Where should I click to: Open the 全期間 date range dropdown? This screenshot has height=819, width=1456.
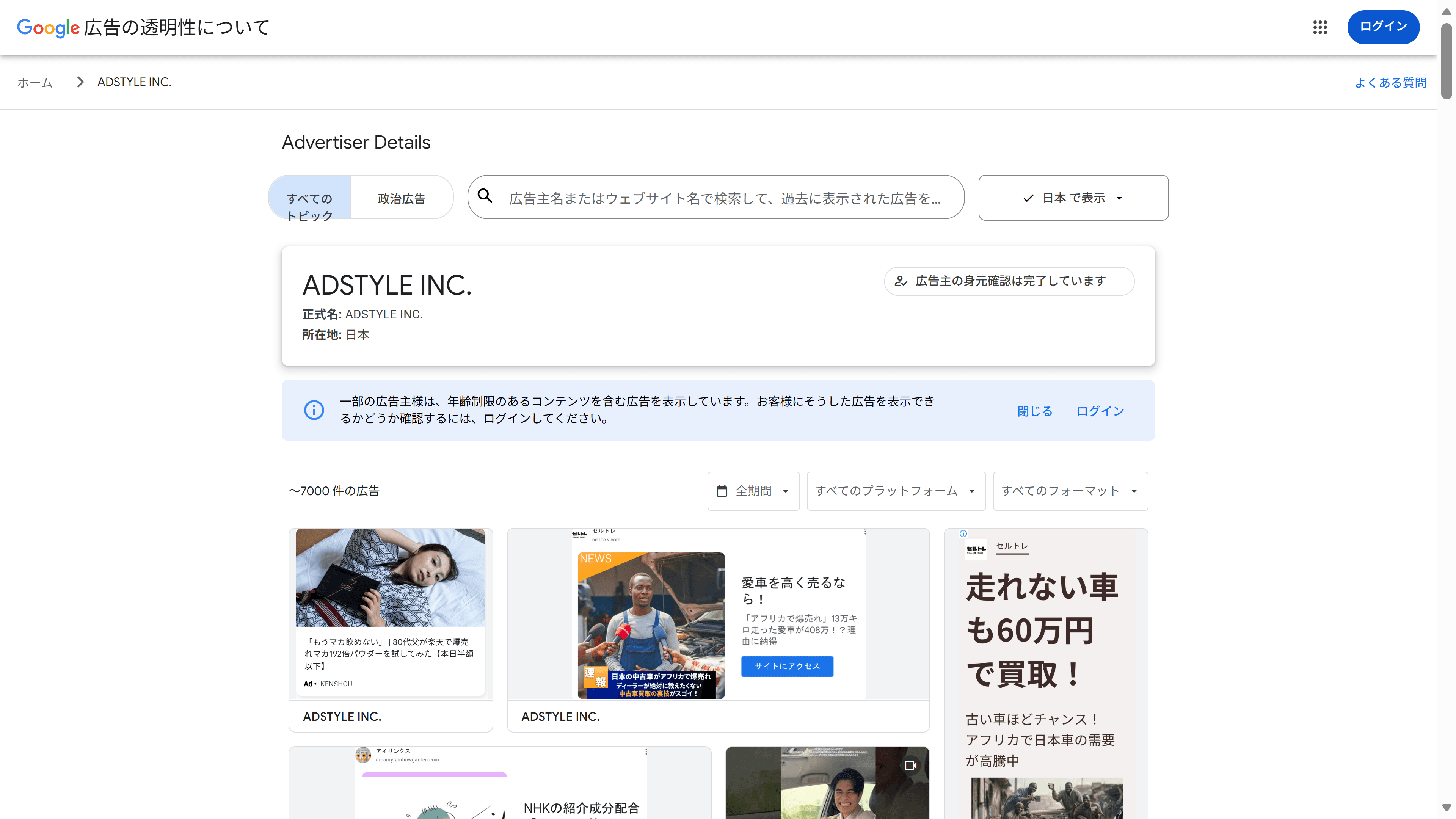tap(753, 491)
